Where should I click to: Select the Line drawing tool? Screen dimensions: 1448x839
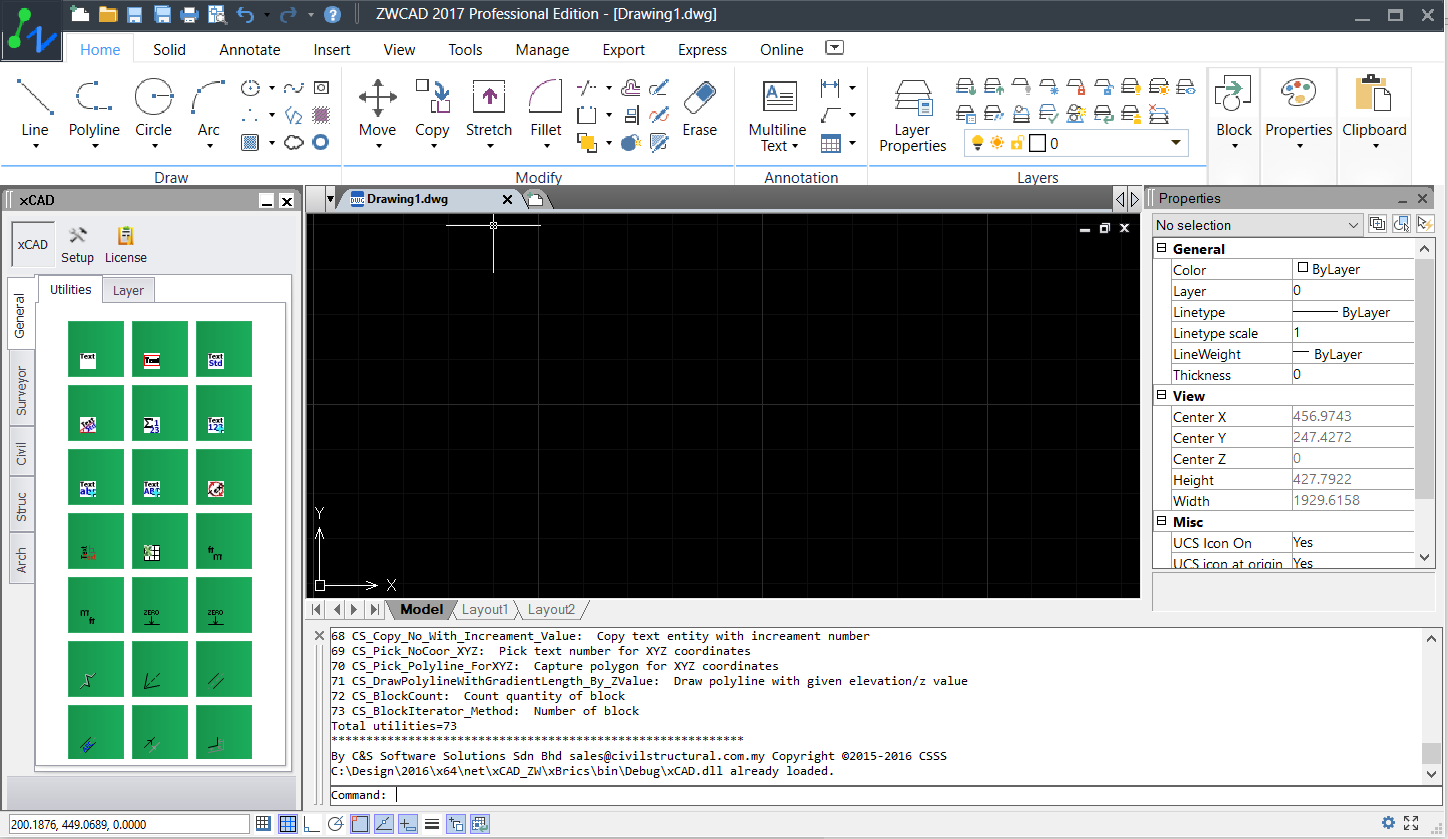pos(35,108)
